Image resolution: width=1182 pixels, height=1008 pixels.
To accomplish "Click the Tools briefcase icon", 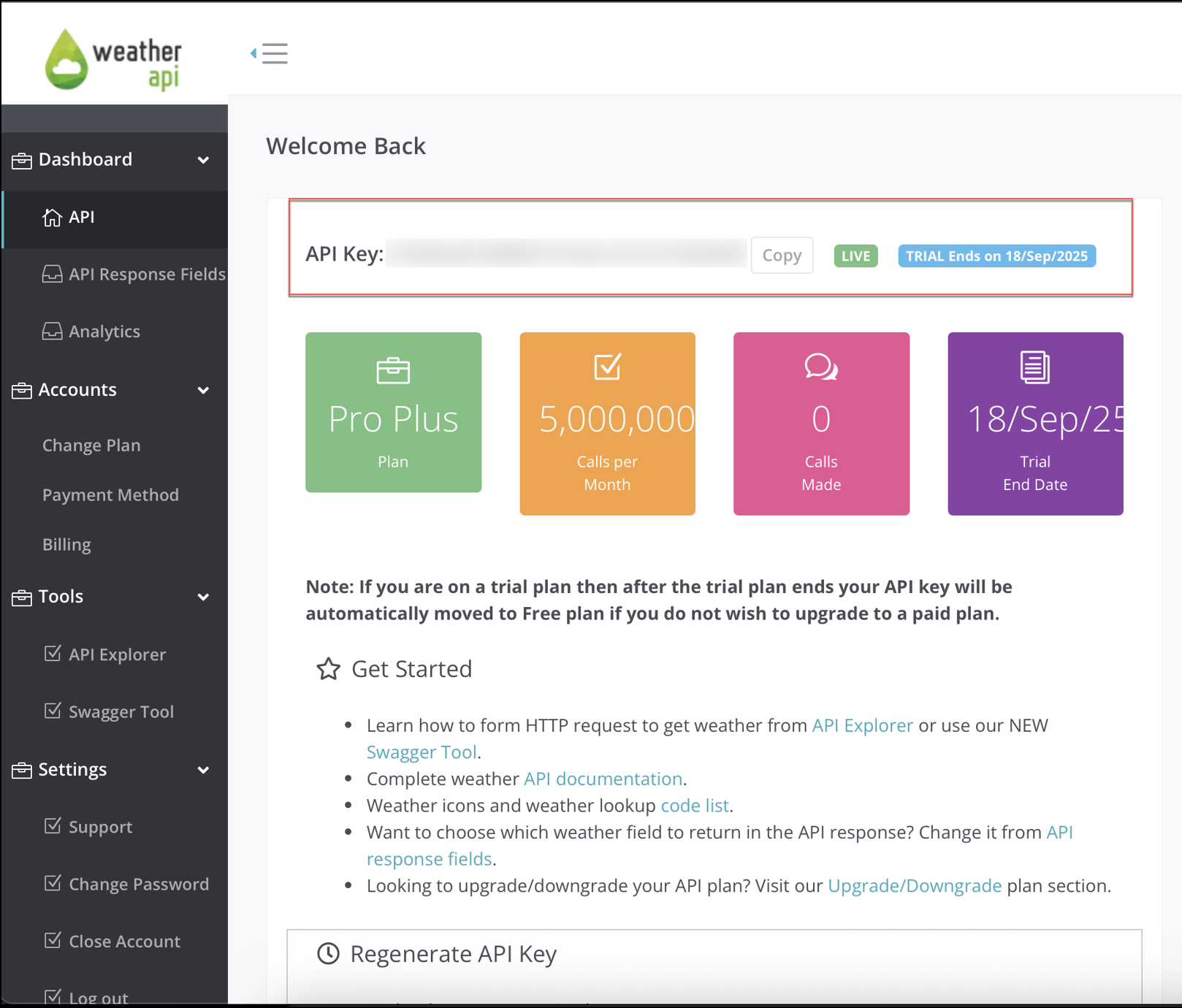I will pyautogui.click(x=22, y=597).
